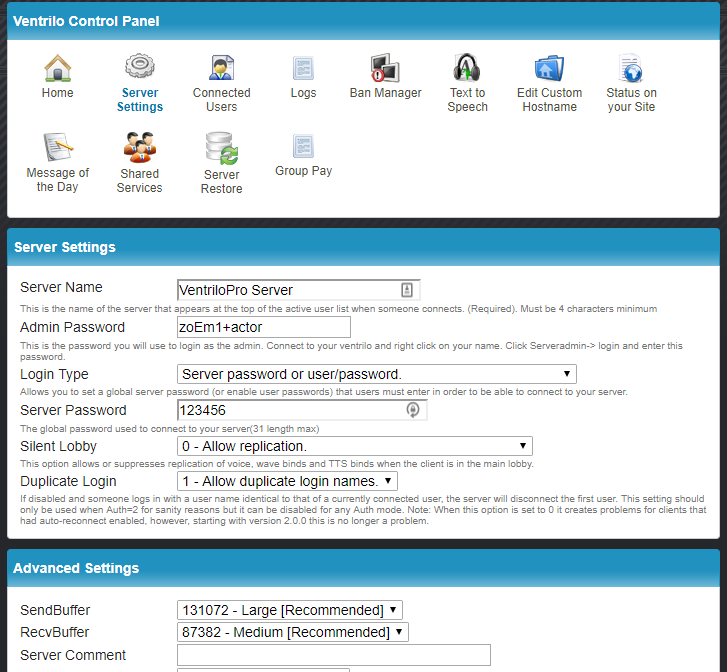Open Message of the Day text link
This screenshot has width=727, height=672.
[x=57, y=179]
